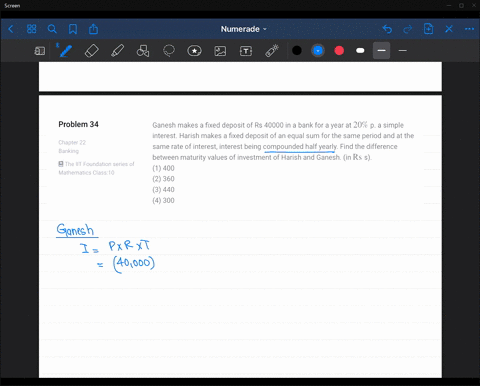Select the Pen tool
The width and height of the screenshot is (480, 386).
[65, 51]
